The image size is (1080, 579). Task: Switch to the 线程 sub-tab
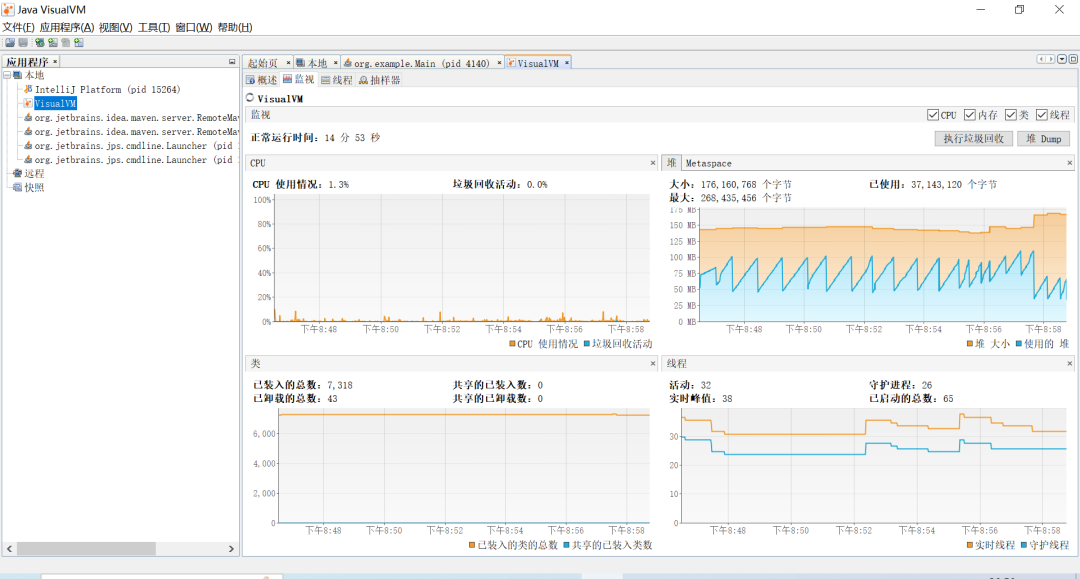pyautogui.click(x=337, y=81)
